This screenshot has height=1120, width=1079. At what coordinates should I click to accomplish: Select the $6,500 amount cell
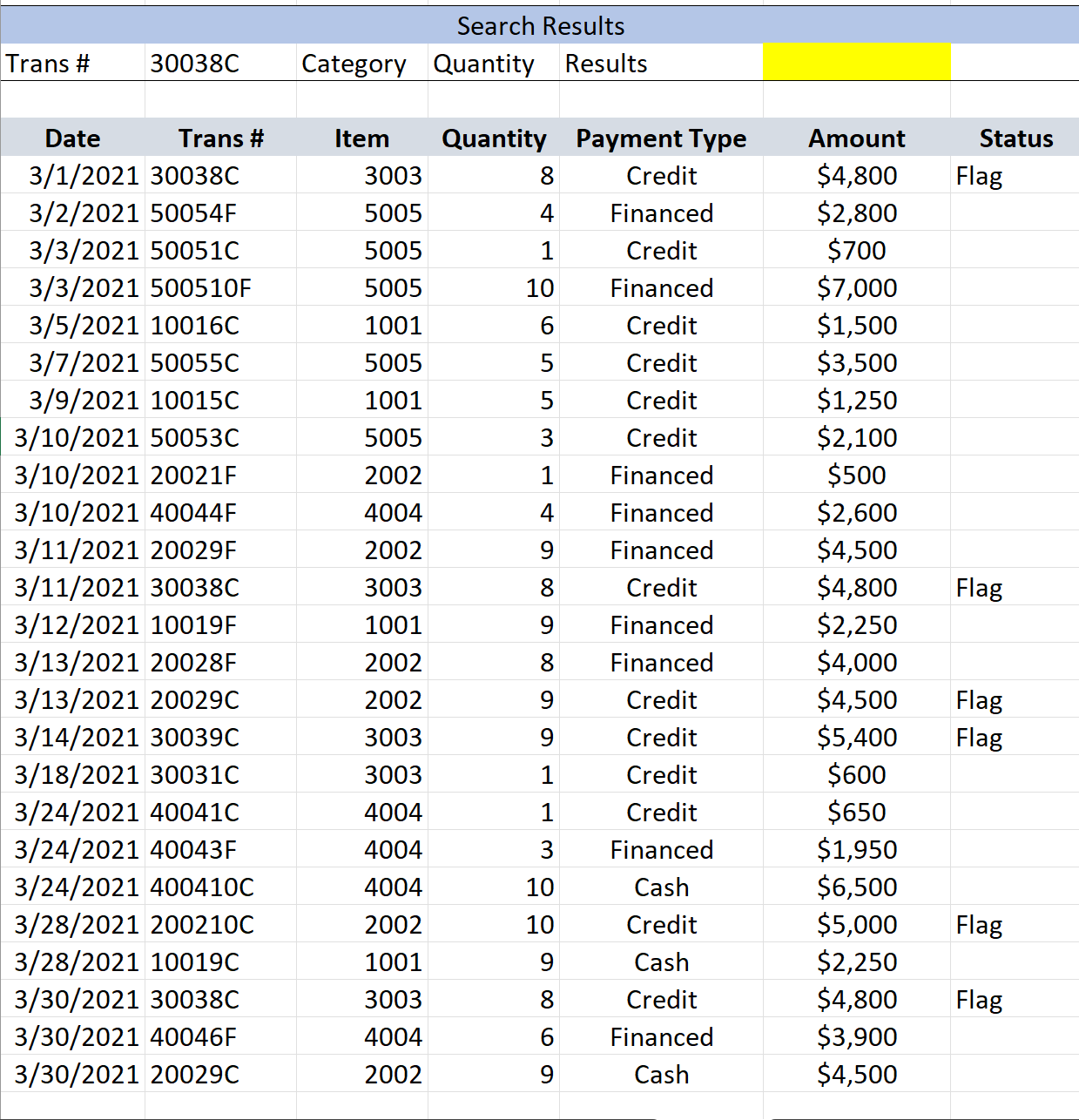point(857,887)
